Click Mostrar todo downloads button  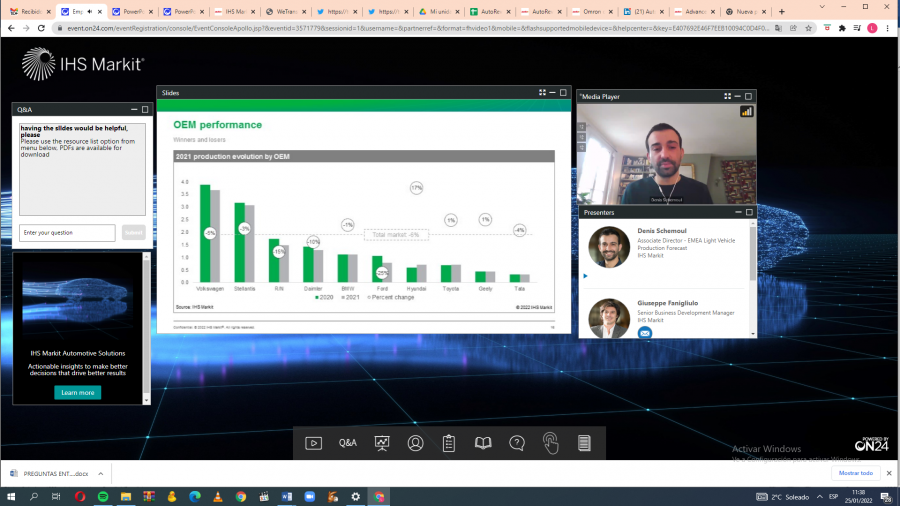(855, 473)
